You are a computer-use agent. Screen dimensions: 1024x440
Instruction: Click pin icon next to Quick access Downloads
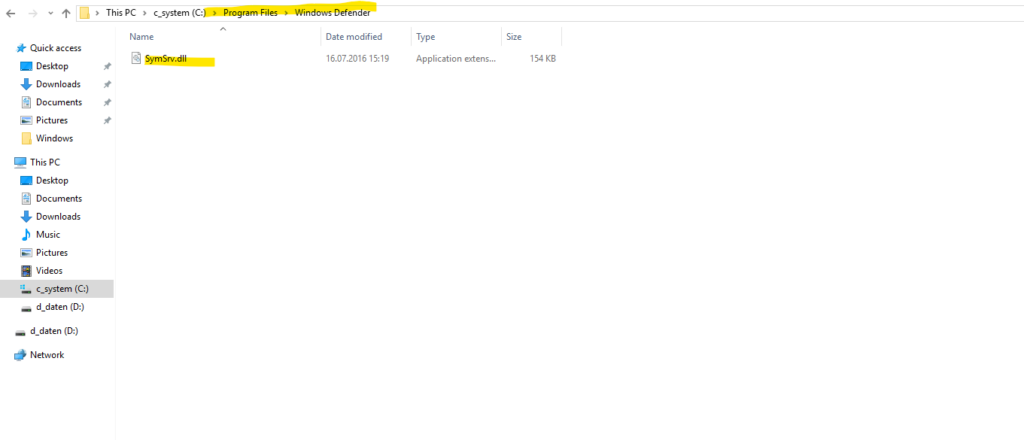108,84
